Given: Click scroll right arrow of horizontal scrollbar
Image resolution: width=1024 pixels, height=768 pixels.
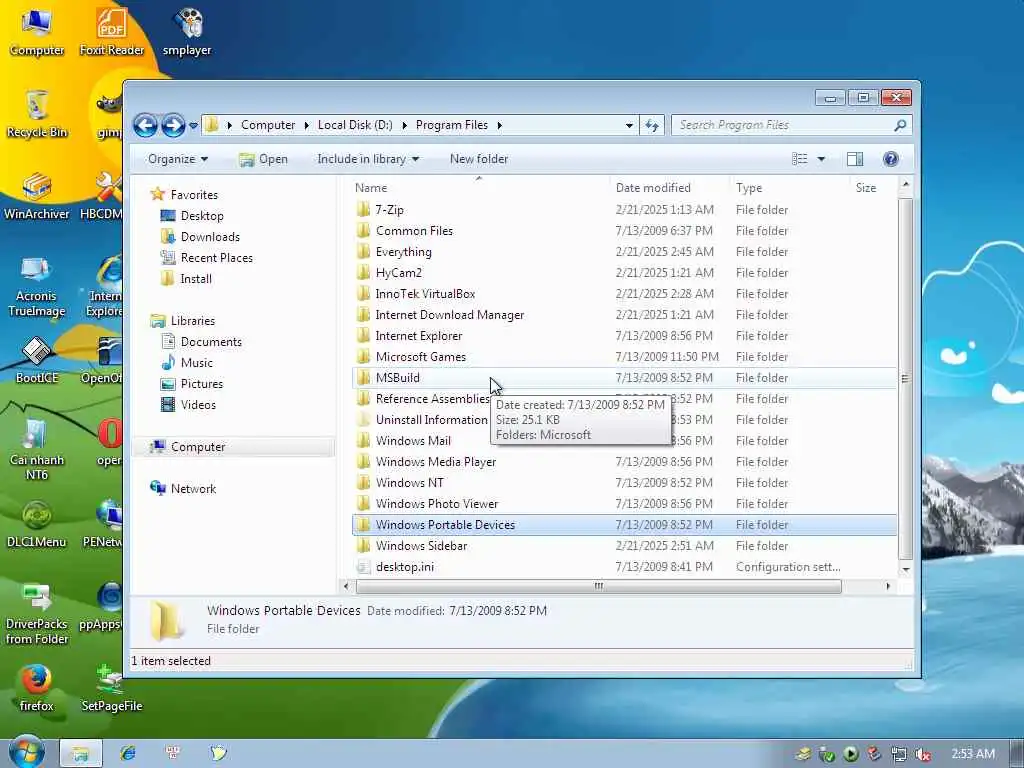Looking at the screenshot, I should pos(888,586).
